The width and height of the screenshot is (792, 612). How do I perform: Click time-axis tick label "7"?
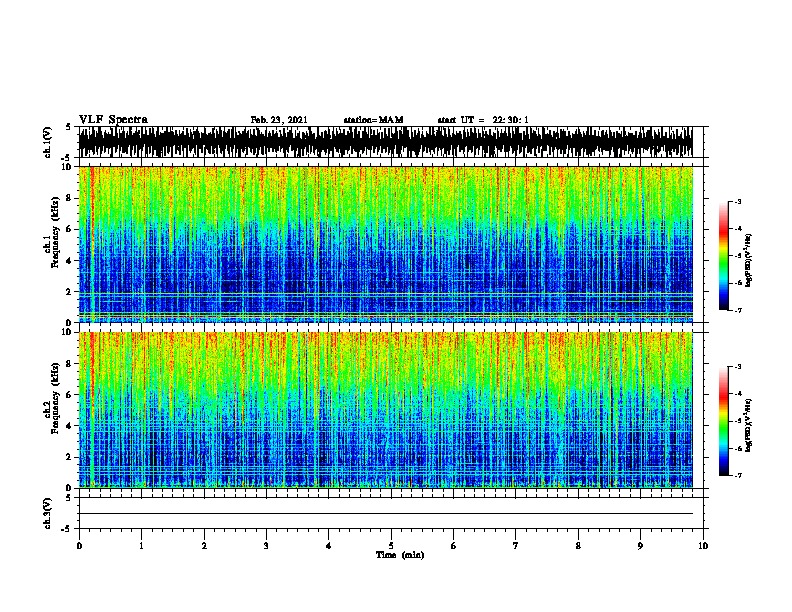tap(516, 546)
